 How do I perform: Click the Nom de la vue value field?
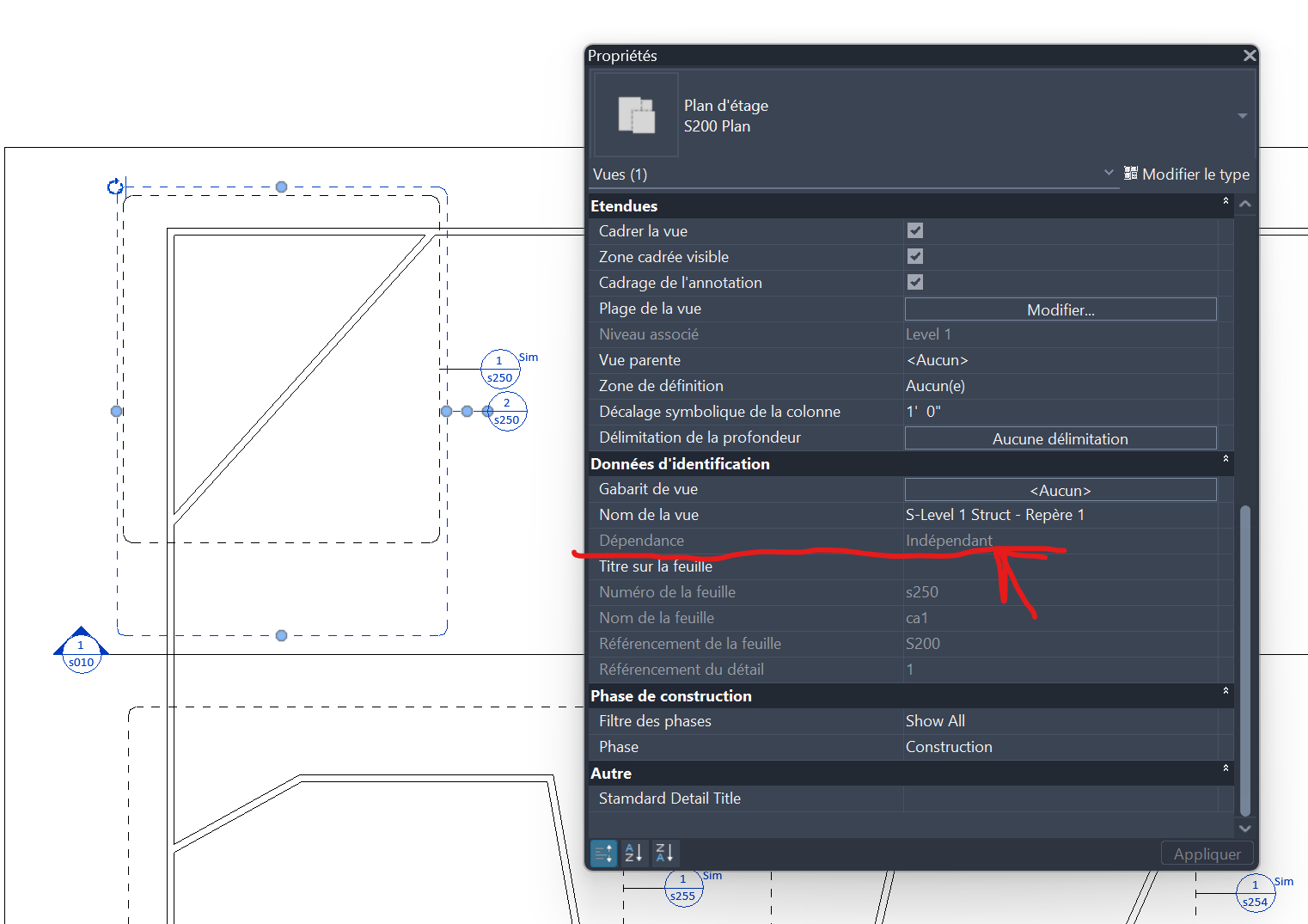coord(1060,515)
